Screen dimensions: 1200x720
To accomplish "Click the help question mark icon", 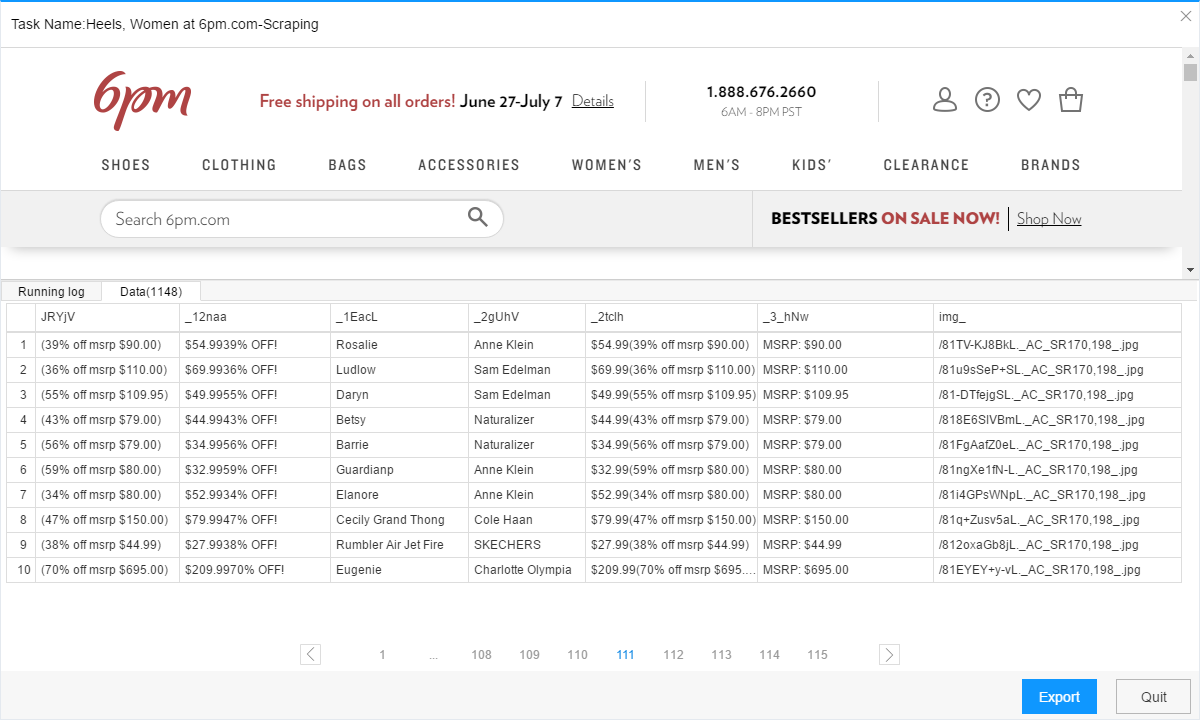I will (x=987, y=99).
